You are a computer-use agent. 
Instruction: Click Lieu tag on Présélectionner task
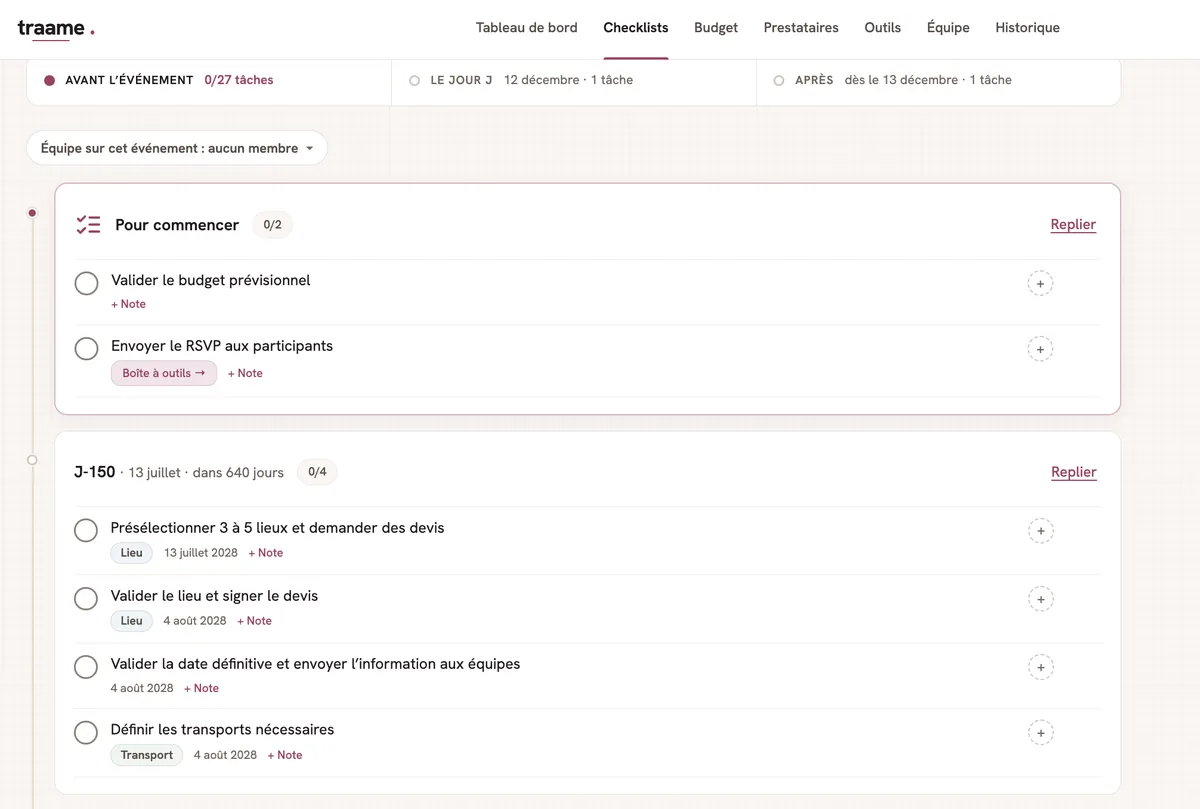(x=132, y=553)
